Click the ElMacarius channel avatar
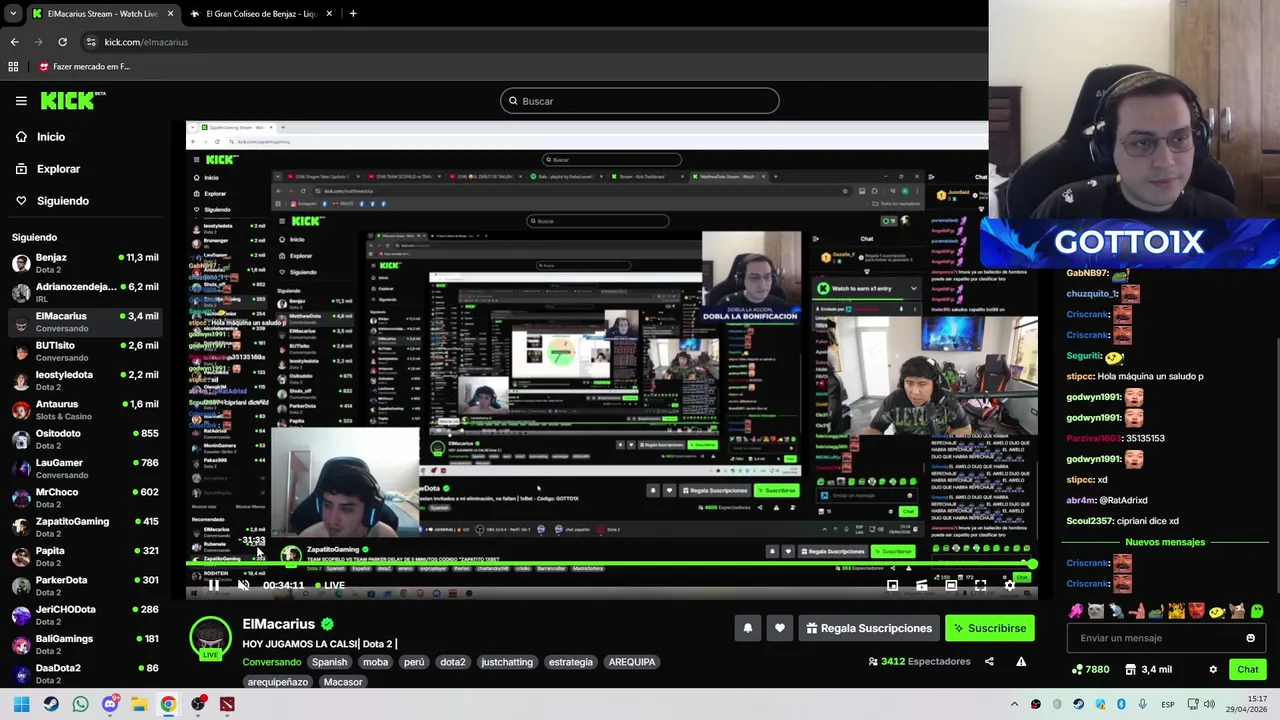This screenshot has height=720, width=1280. click(x=210, y=638)
